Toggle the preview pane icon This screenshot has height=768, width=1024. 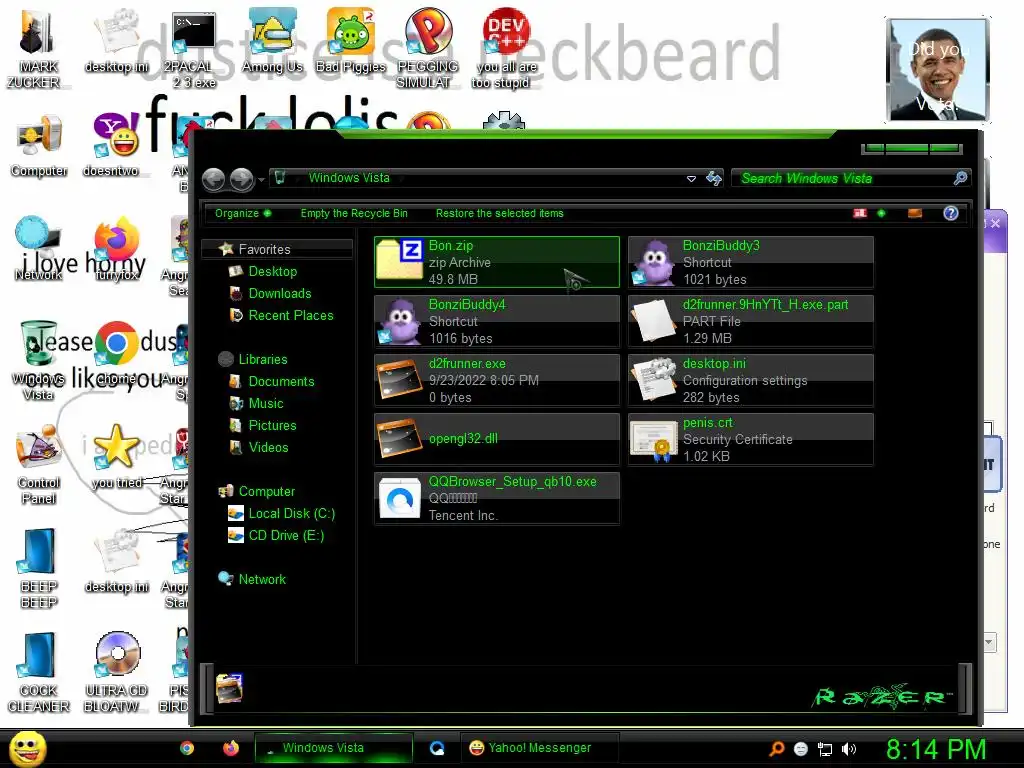point(915,213)
